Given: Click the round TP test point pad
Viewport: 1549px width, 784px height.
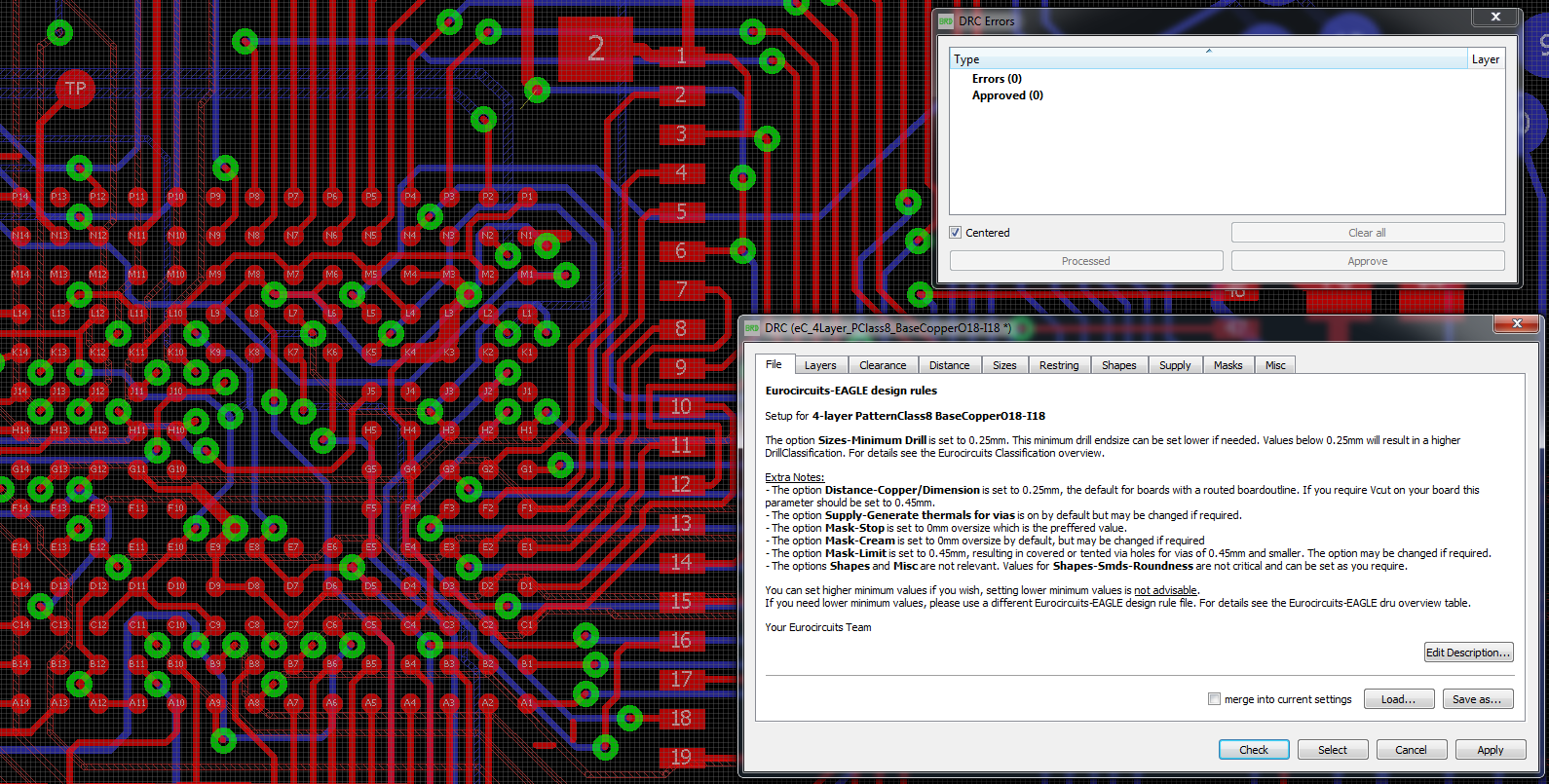Looking at the screenshot, I should [75, 89].
